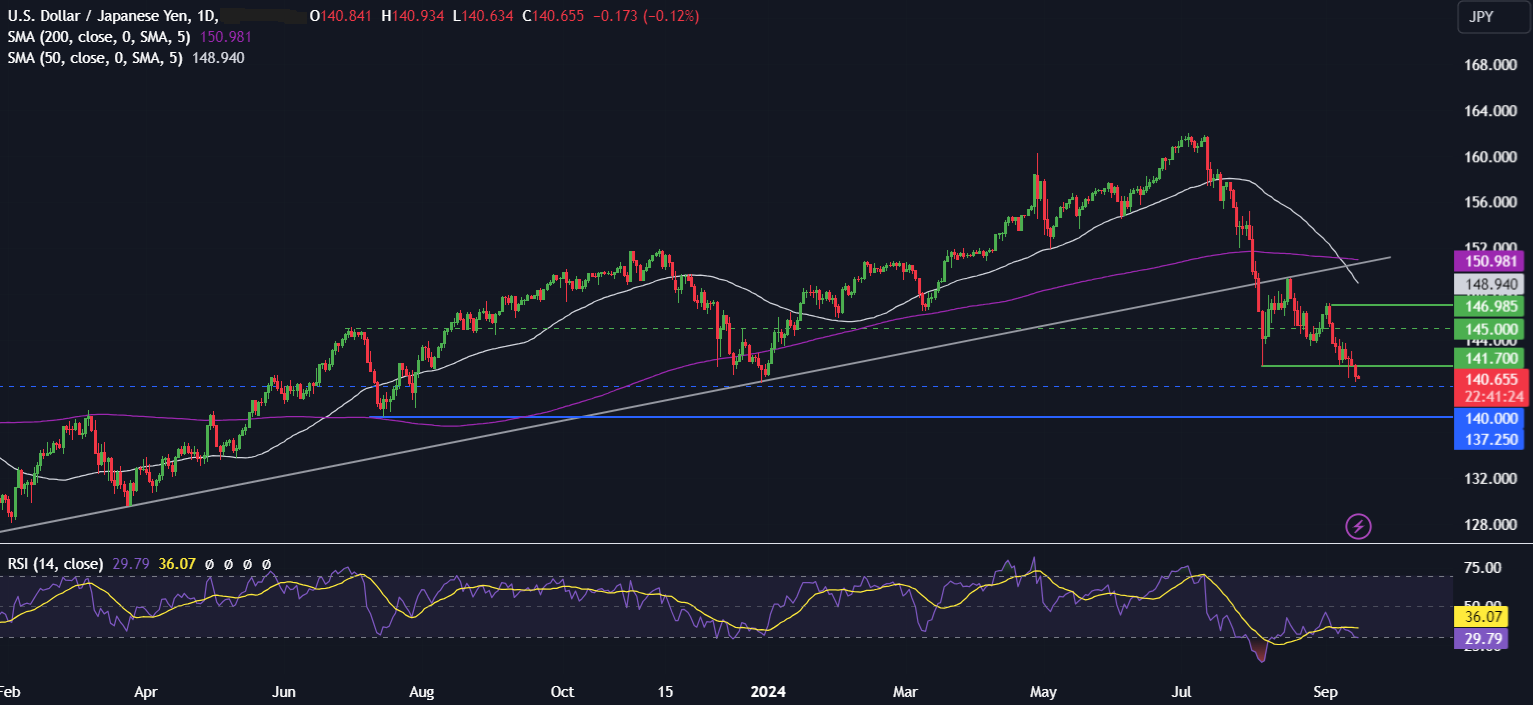This screenshot has height=705, width=1533.
Task: Click Mar on the time axis
Action: [905, 691]
